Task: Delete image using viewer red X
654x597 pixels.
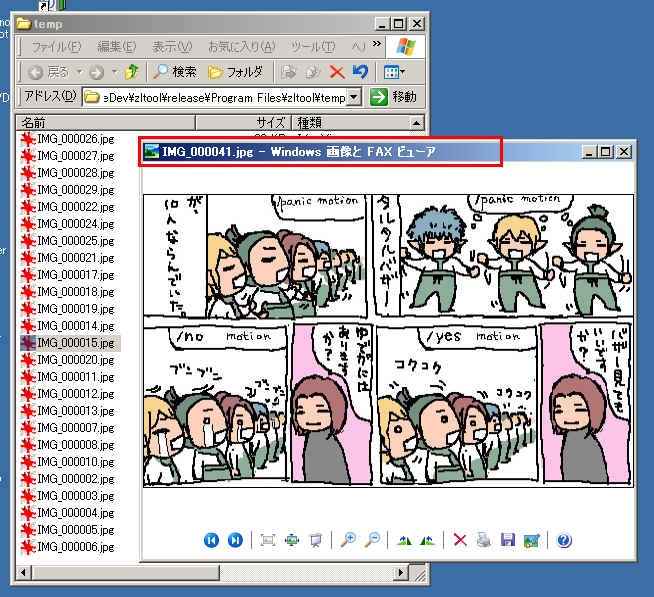Action: [460, 540]
